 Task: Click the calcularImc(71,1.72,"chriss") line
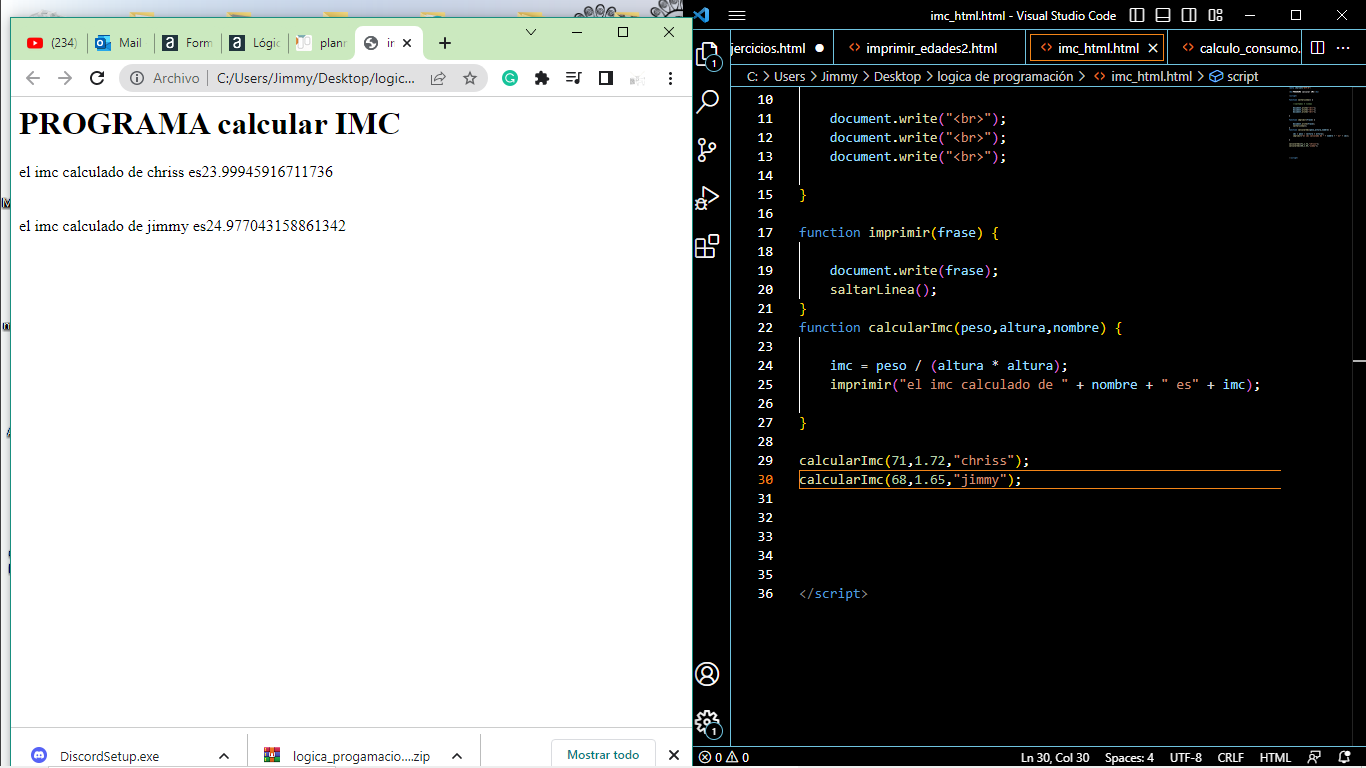[x=914, y=461]
